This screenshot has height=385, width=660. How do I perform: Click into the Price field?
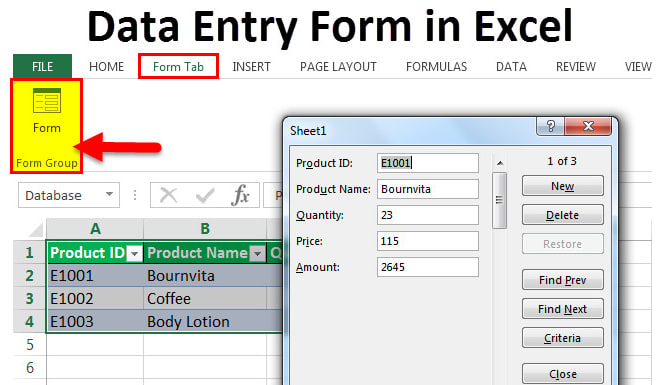(x=428, y=241)
